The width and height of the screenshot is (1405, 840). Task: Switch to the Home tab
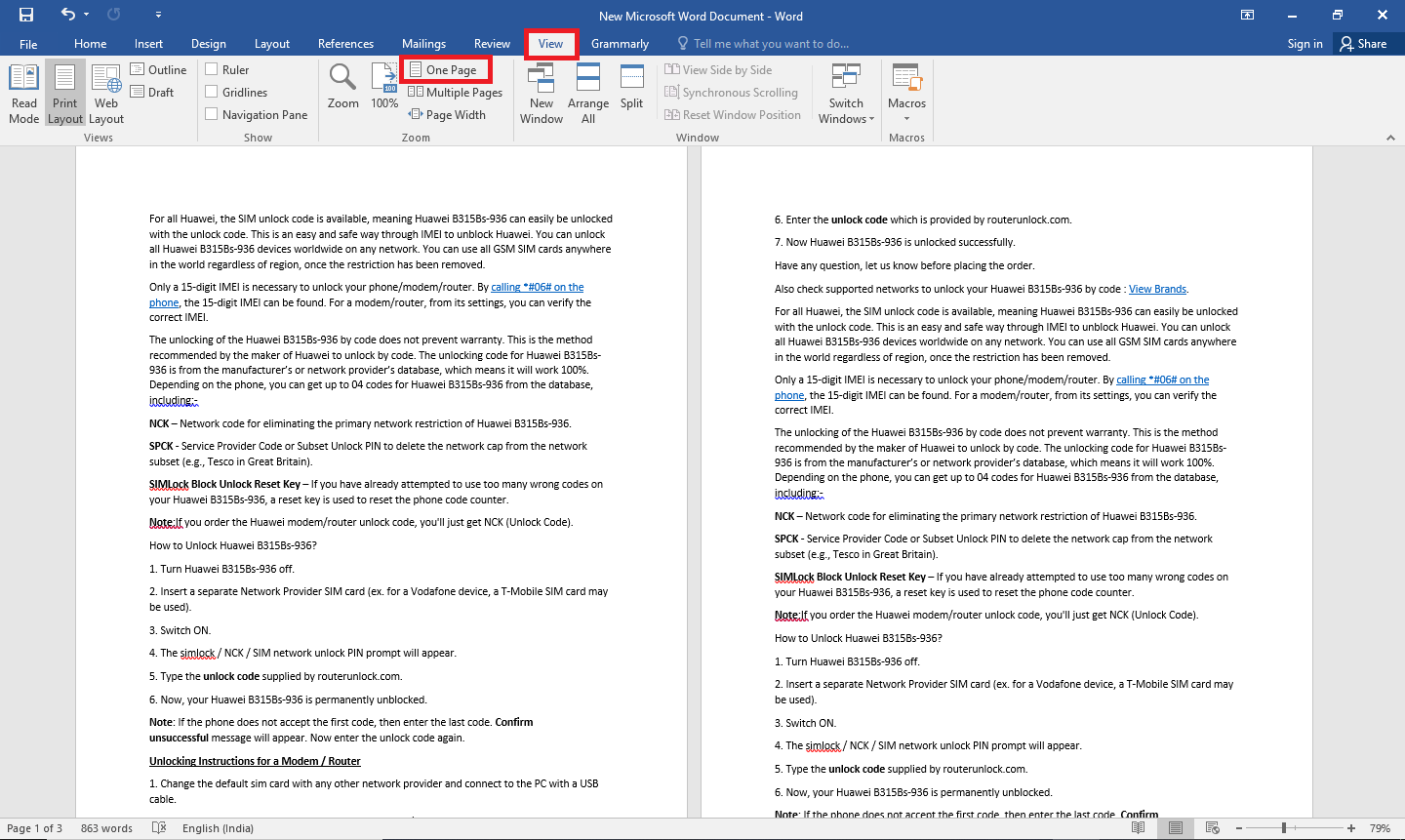click(x=90, y=44)
